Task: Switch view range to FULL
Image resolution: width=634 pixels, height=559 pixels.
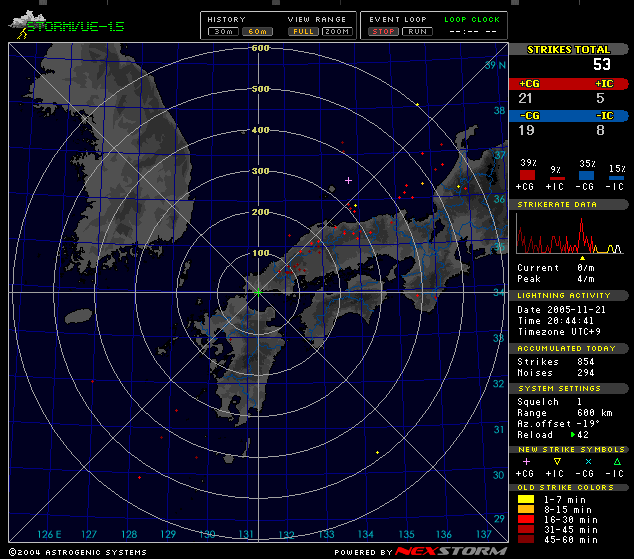Action: point(301,32)
